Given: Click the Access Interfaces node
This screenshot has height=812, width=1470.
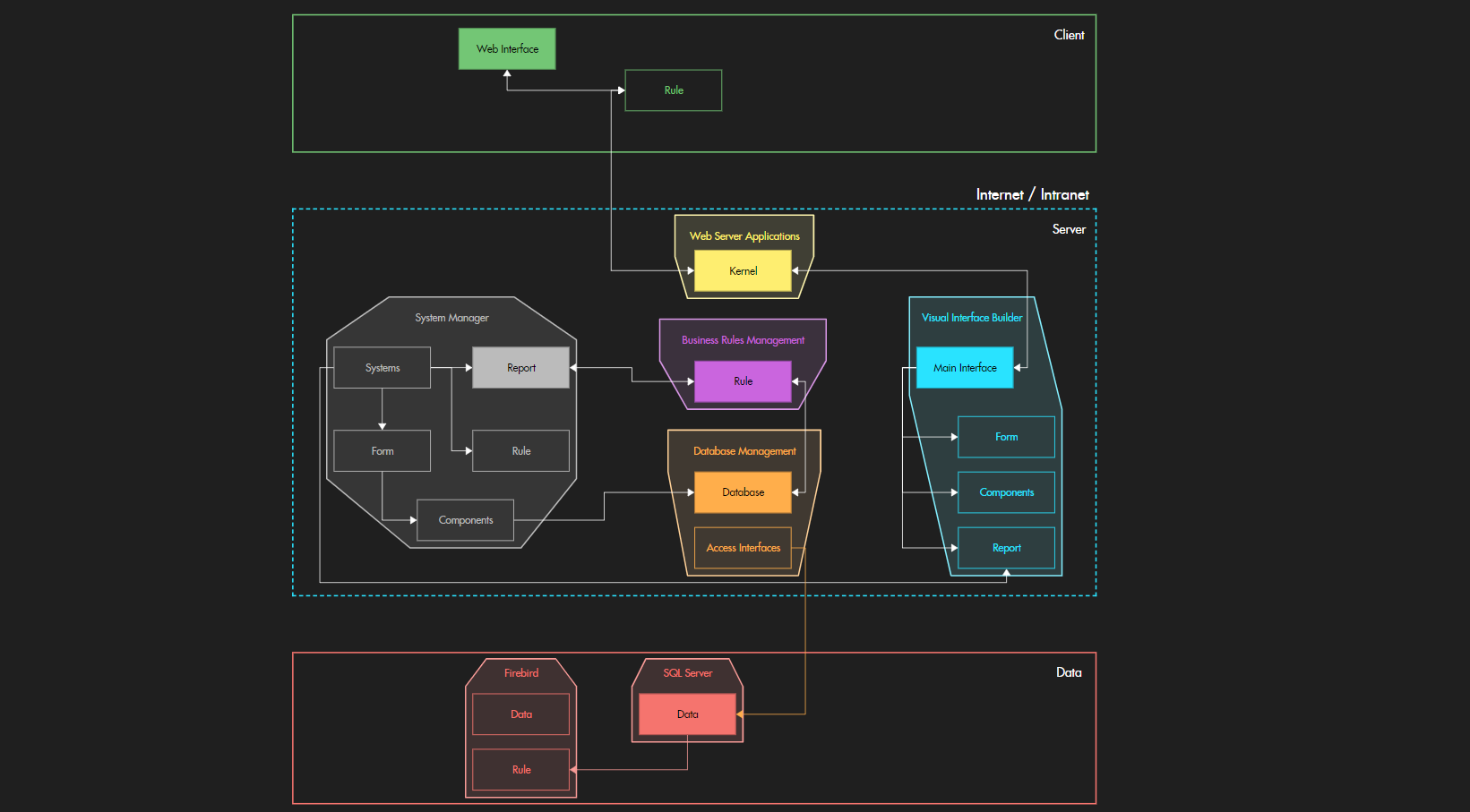Looking at the screenshot, I should coord(742,547).
